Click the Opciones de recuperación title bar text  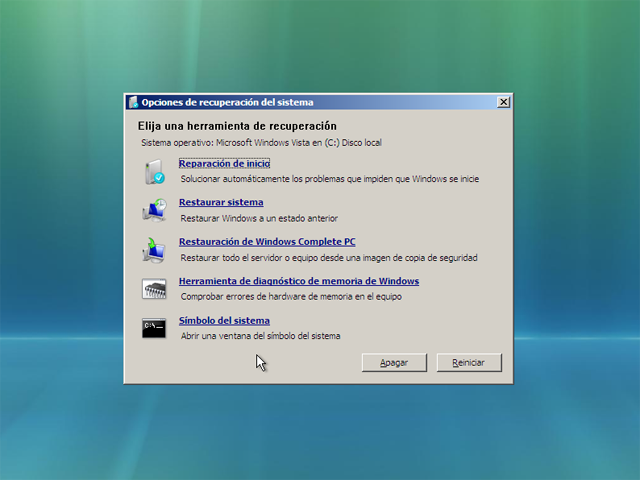(227, 102)
